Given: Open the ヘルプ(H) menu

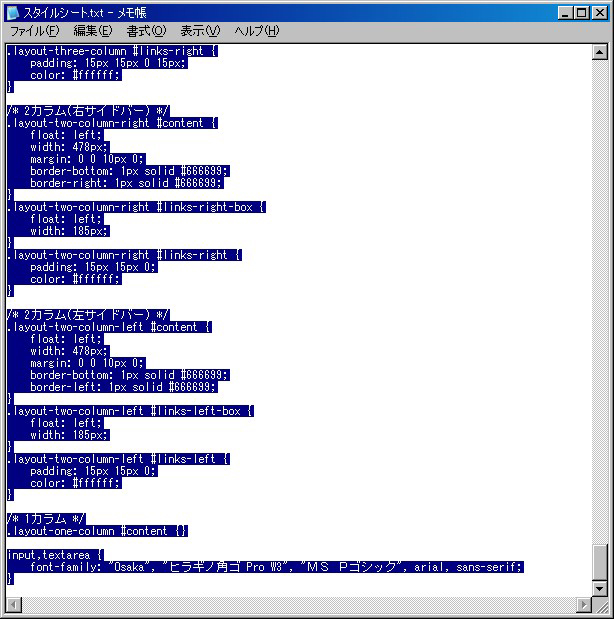Looking at the screenshot, I should tap(257, 31).
